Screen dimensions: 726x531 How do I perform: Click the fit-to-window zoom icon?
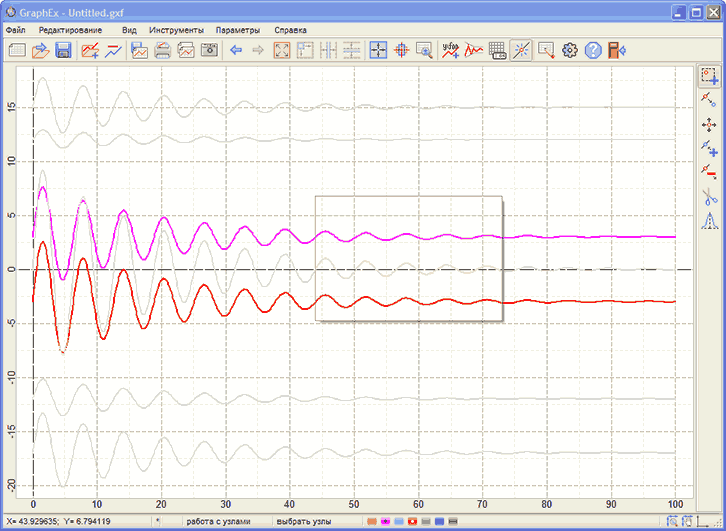[282, 50]
